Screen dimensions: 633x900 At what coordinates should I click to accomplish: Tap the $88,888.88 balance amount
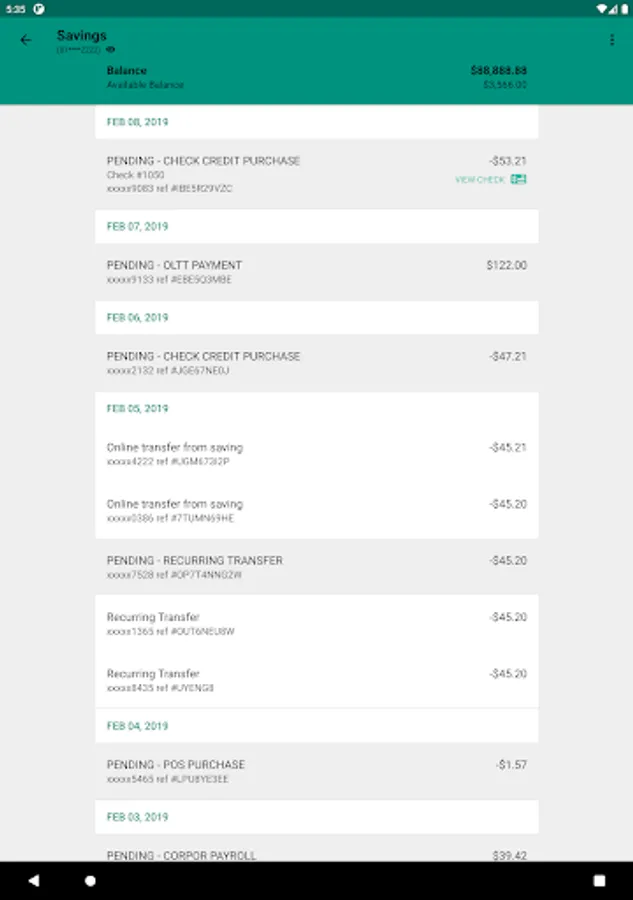[498, 71]
